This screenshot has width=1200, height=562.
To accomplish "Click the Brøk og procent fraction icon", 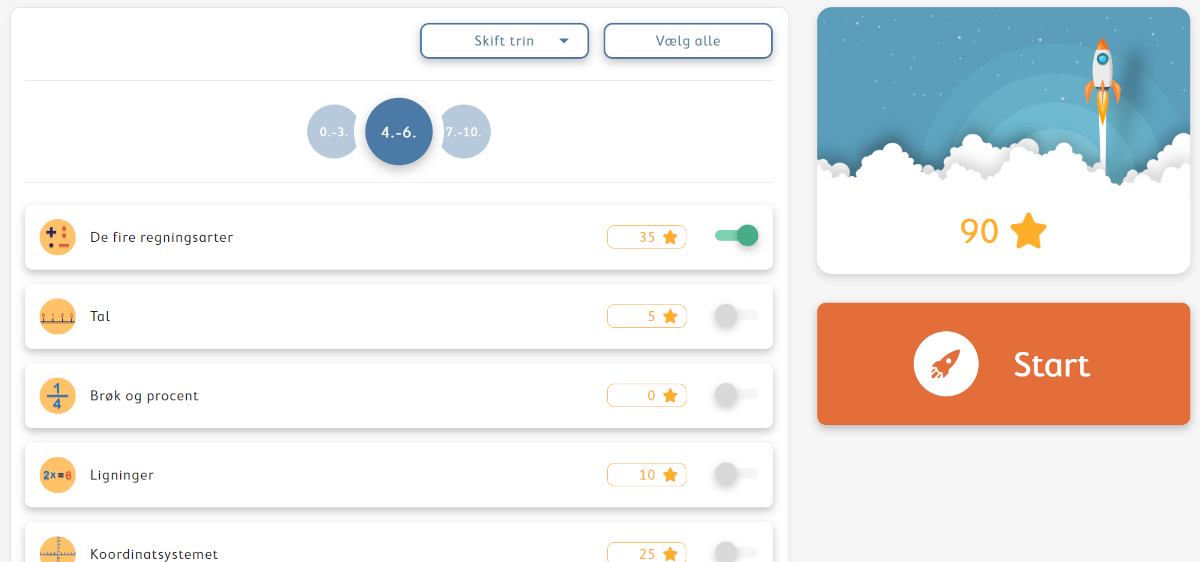I will [58, 396].
